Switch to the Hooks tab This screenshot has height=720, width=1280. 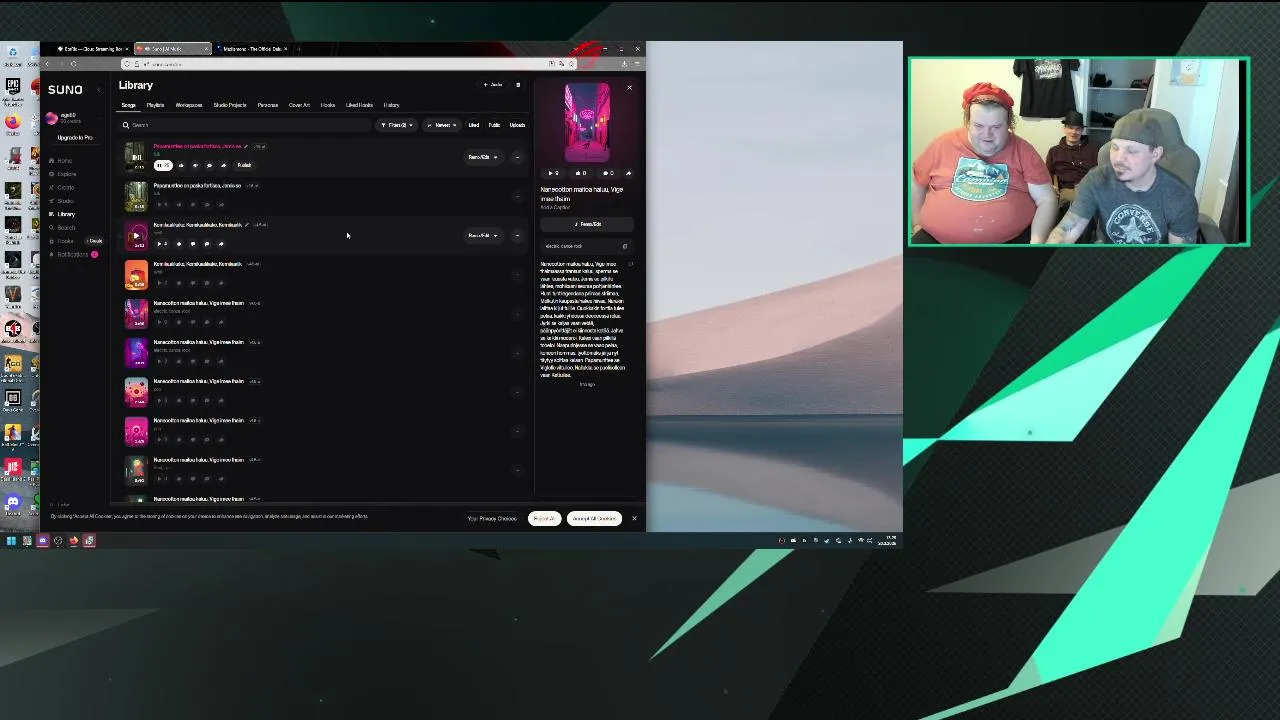point(328,105)
